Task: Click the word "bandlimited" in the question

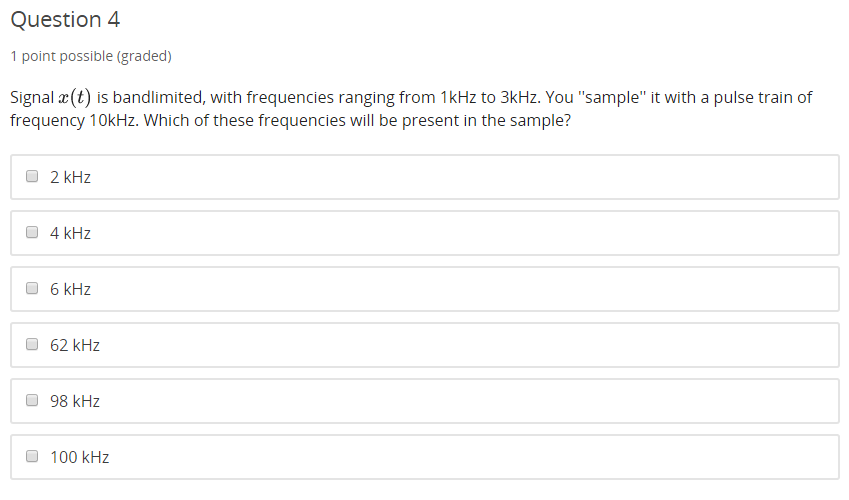Action: point(153,98)
